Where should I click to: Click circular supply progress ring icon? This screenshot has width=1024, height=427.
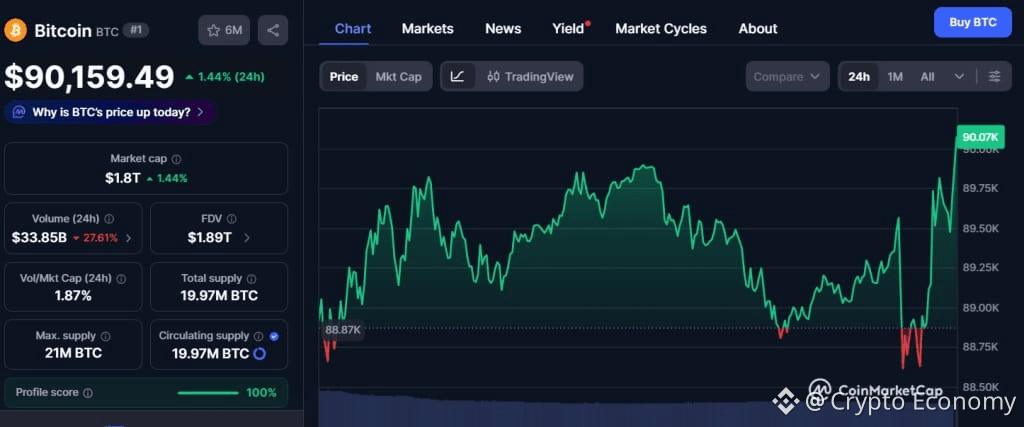[259, 354]
